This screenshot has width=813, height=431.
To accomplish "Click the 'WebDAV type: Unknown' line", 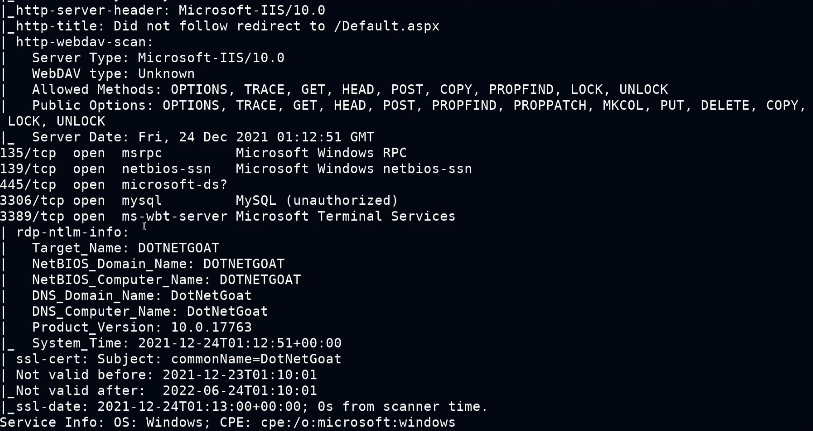I will [x=113, y=74].
